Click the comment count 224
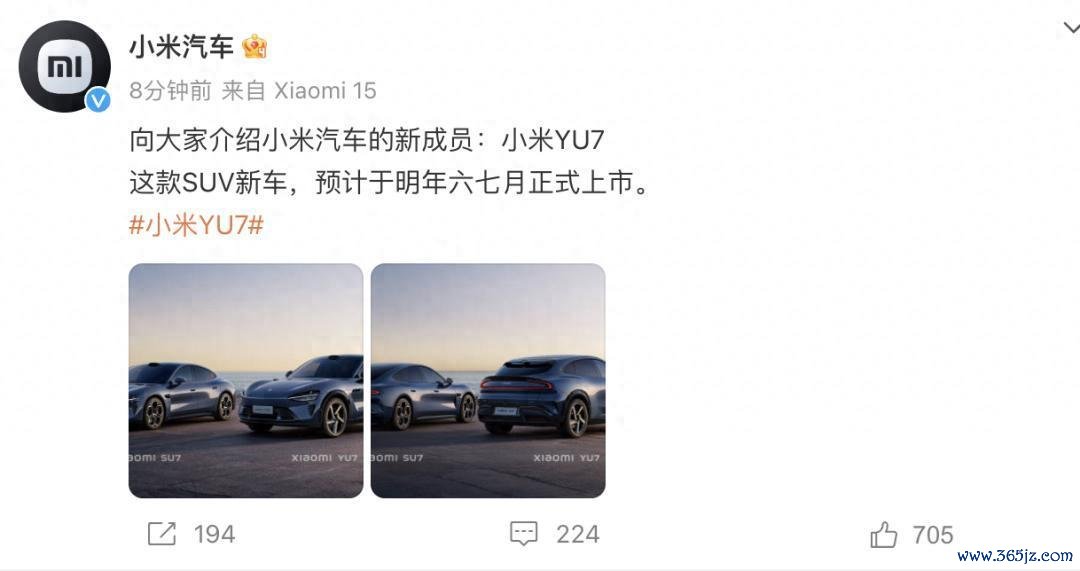Viewport: 1080px width, 571px height. click(x=578, y=534)
